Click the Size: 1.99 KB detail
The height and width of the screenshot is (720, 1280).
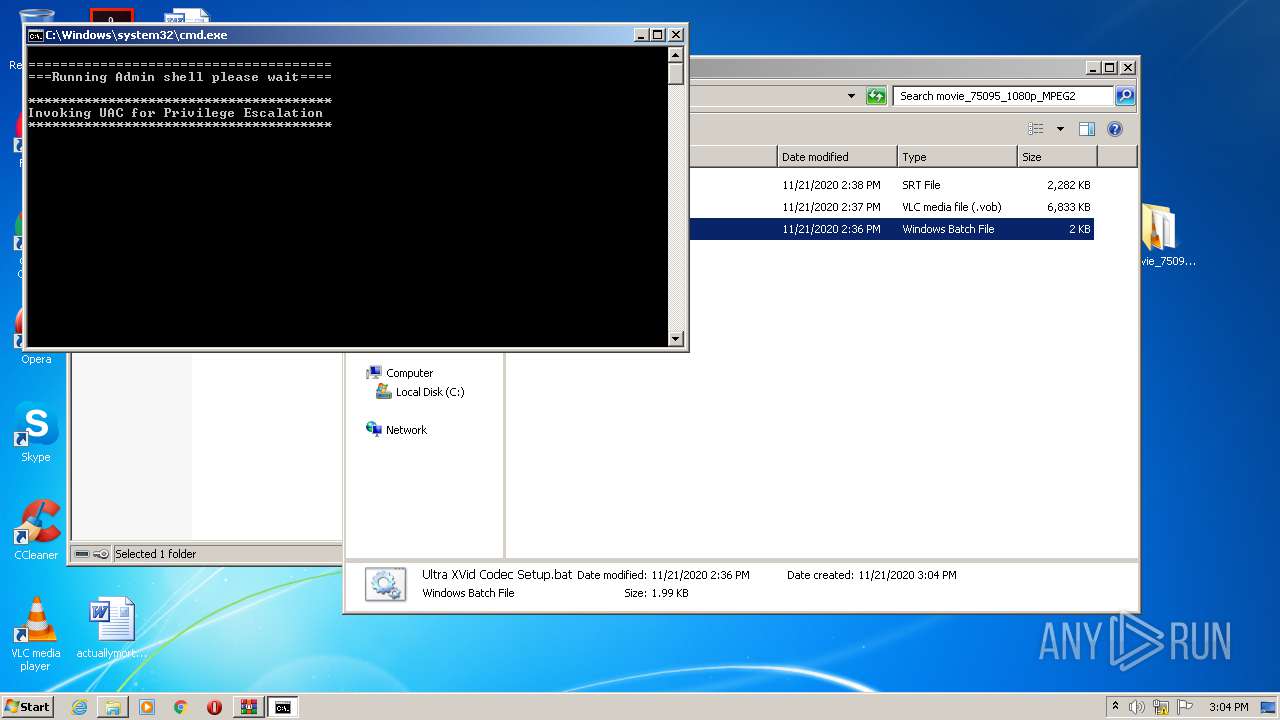coord(656,593)
